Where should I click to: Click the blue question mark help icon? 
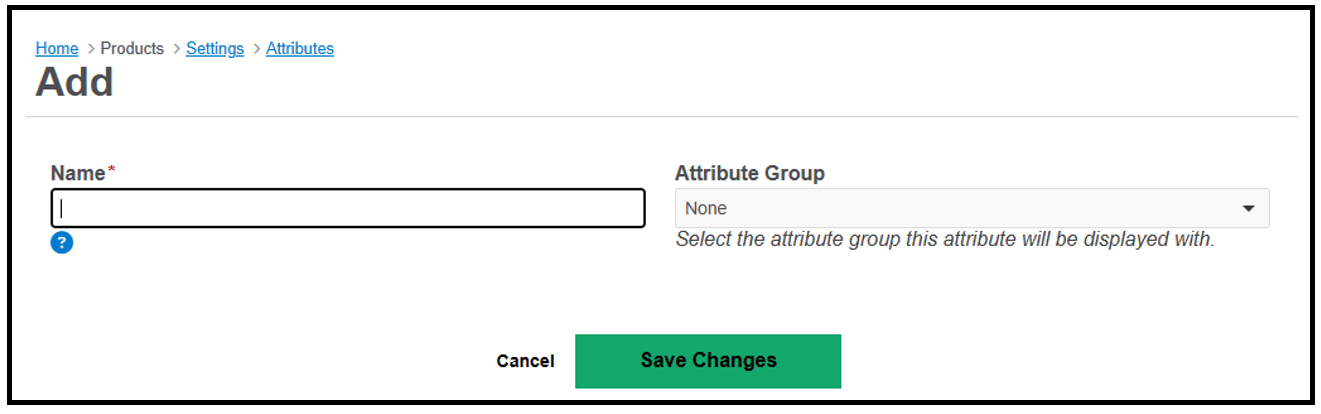pos(62,242)
